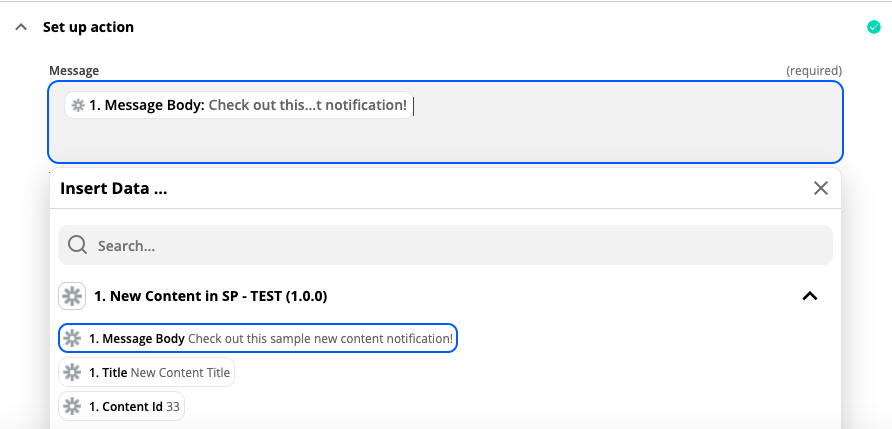The image size is (892, 429).
Task: Close the Insert Data panel
Action: coord(820,188)
